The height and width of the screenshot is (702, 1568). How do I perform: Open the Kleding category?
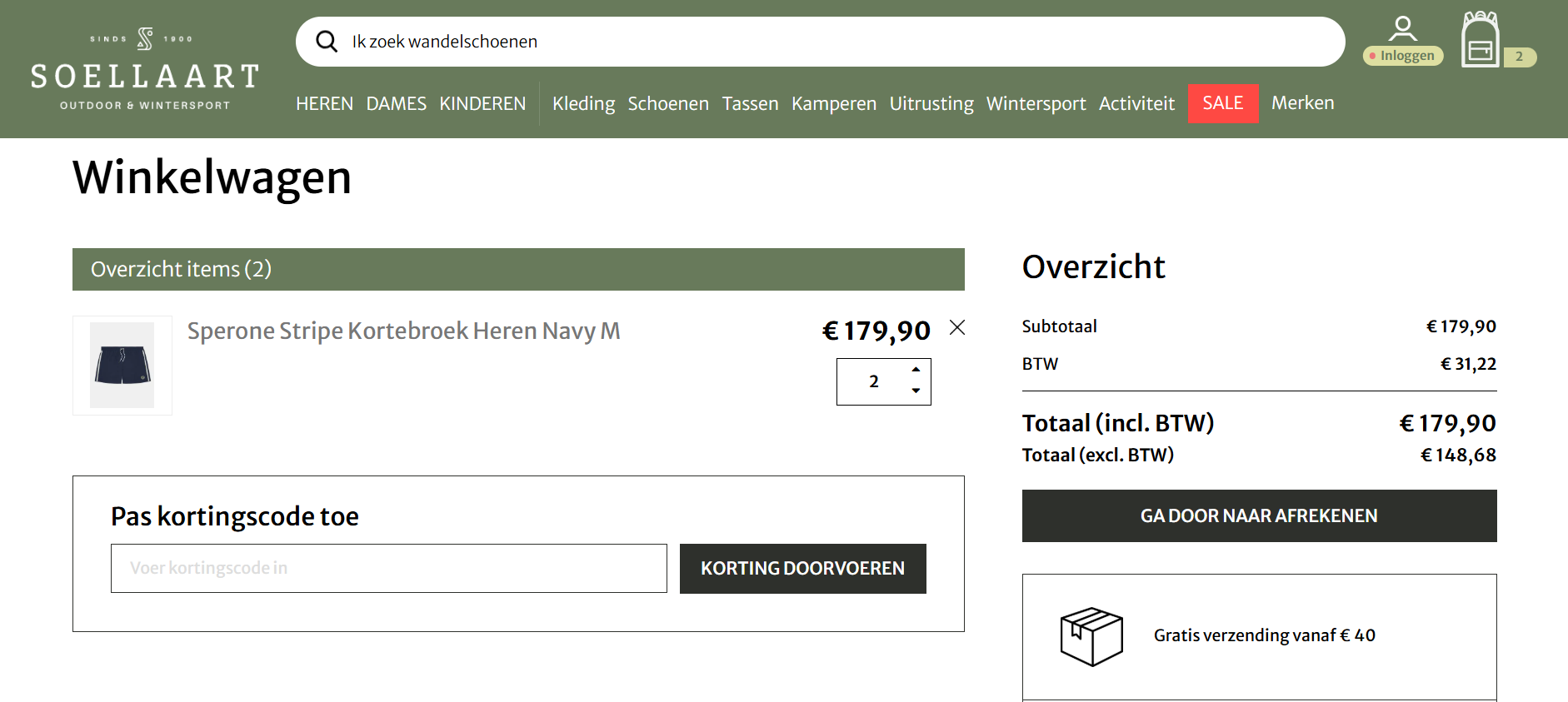coord(583,103)
